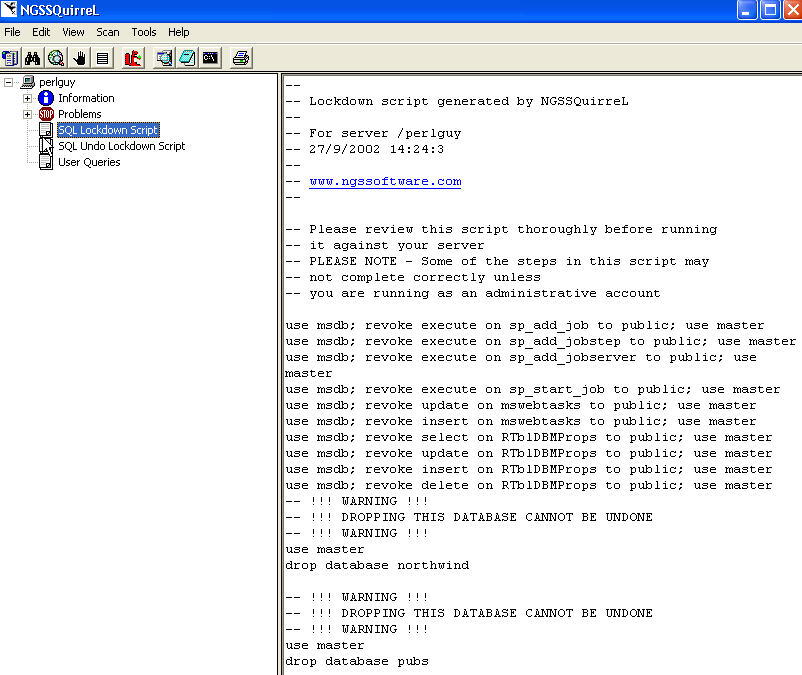802x675 pixels.
Task: Click 'you are running as an administrative account' line
Action: [x=473, y=293]
